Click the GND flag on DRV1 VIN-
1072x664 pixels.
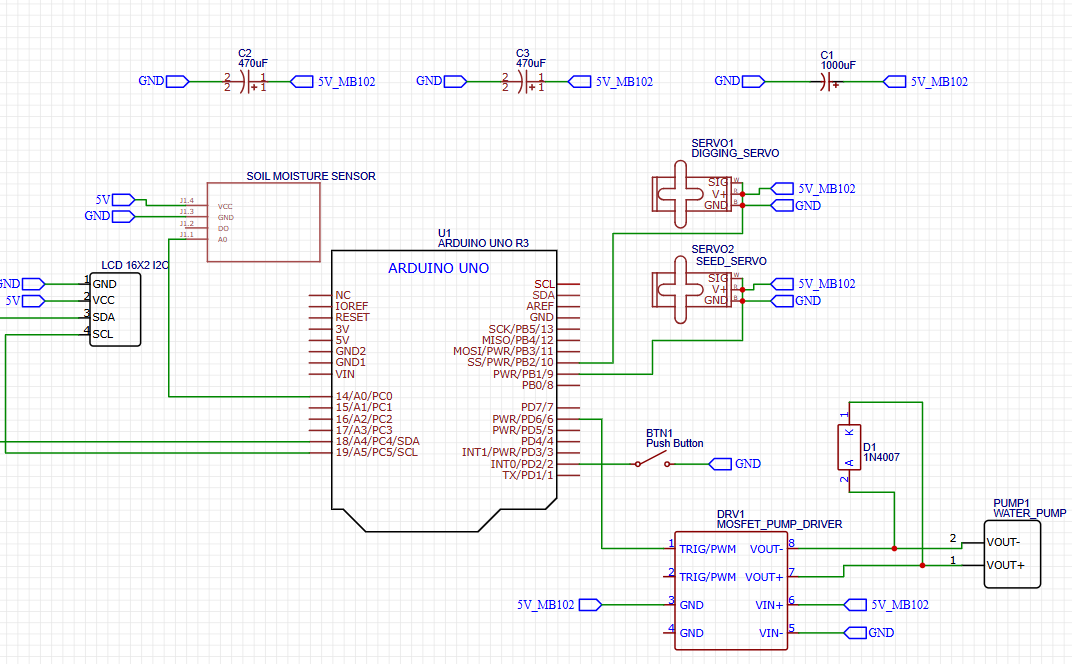pos(855,633)
